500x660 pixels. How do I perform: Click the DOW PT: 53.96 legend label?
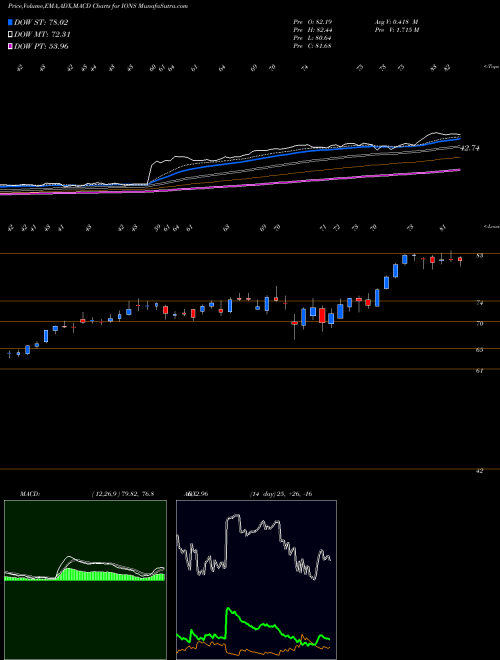point(41,46)
